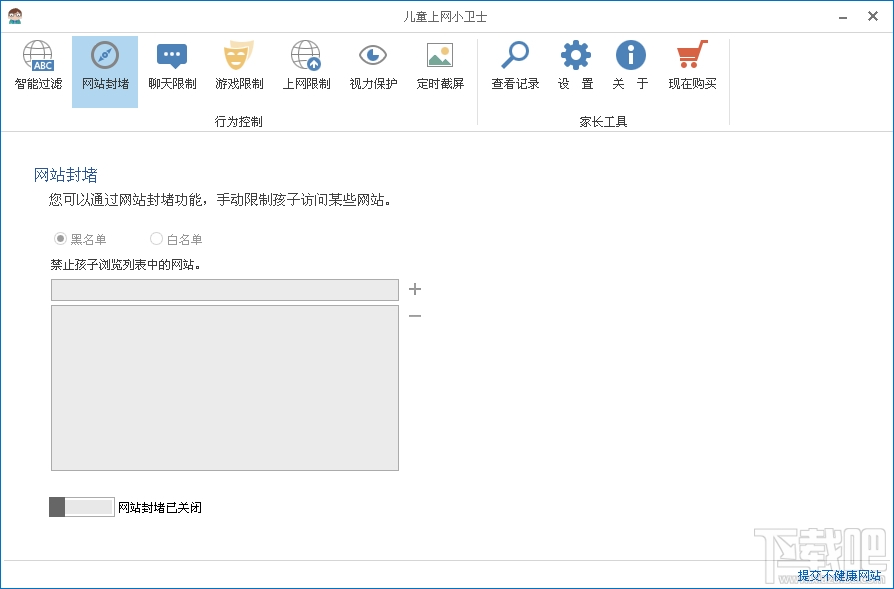Screen dimensions: 894x589
Task: Open the 聊天限制 chat restriction feature
Action: pos(171,65)
